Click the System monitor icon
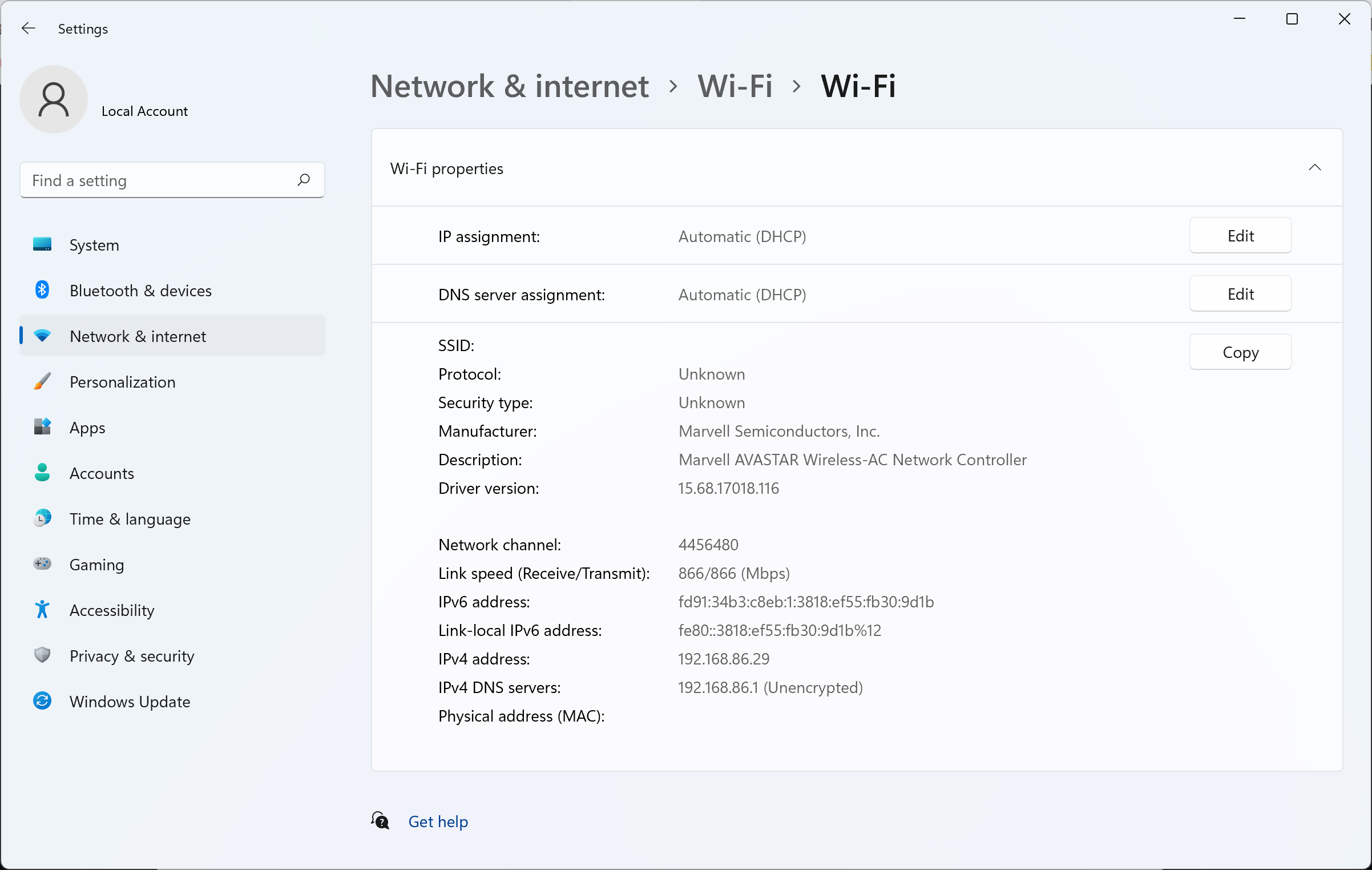 (42, 245)
